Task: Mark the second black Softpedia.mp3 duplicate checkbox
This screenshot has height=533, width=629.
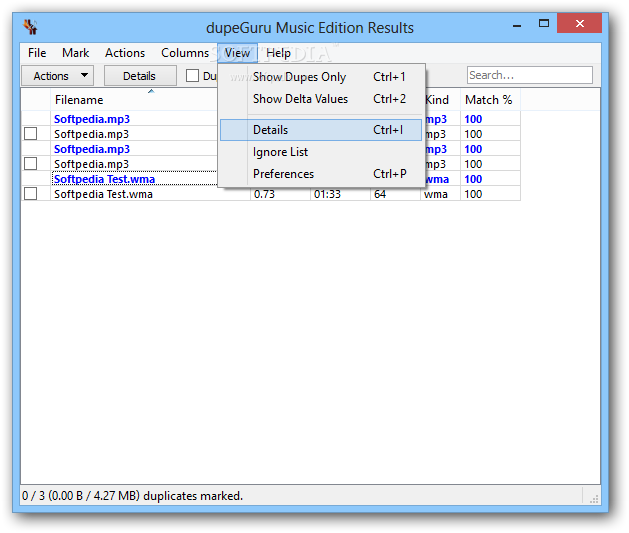Action: [x=30, y=164]
